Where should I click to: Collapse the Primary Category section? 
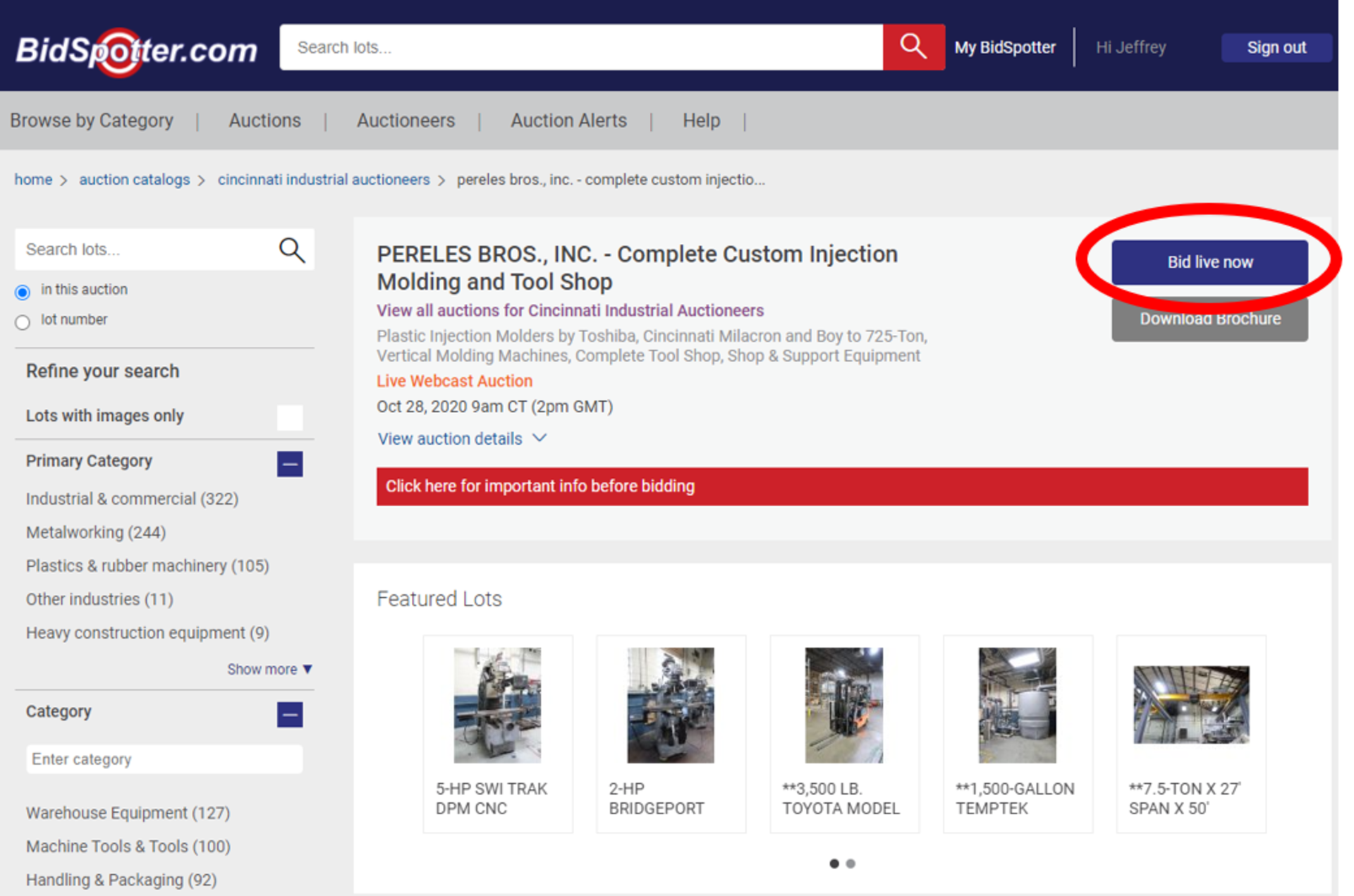click(x=290, y=464)
